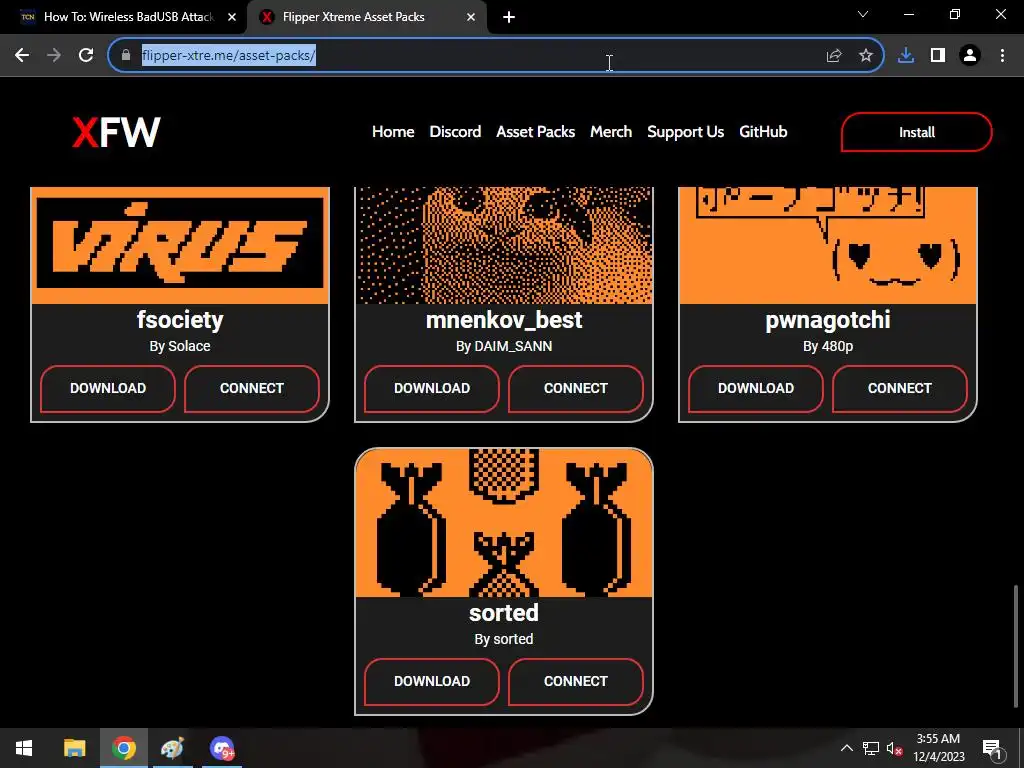The height and width of the screenshot is (768, 1024).
Task: Click the XFW logo
Action: [116, 132]
